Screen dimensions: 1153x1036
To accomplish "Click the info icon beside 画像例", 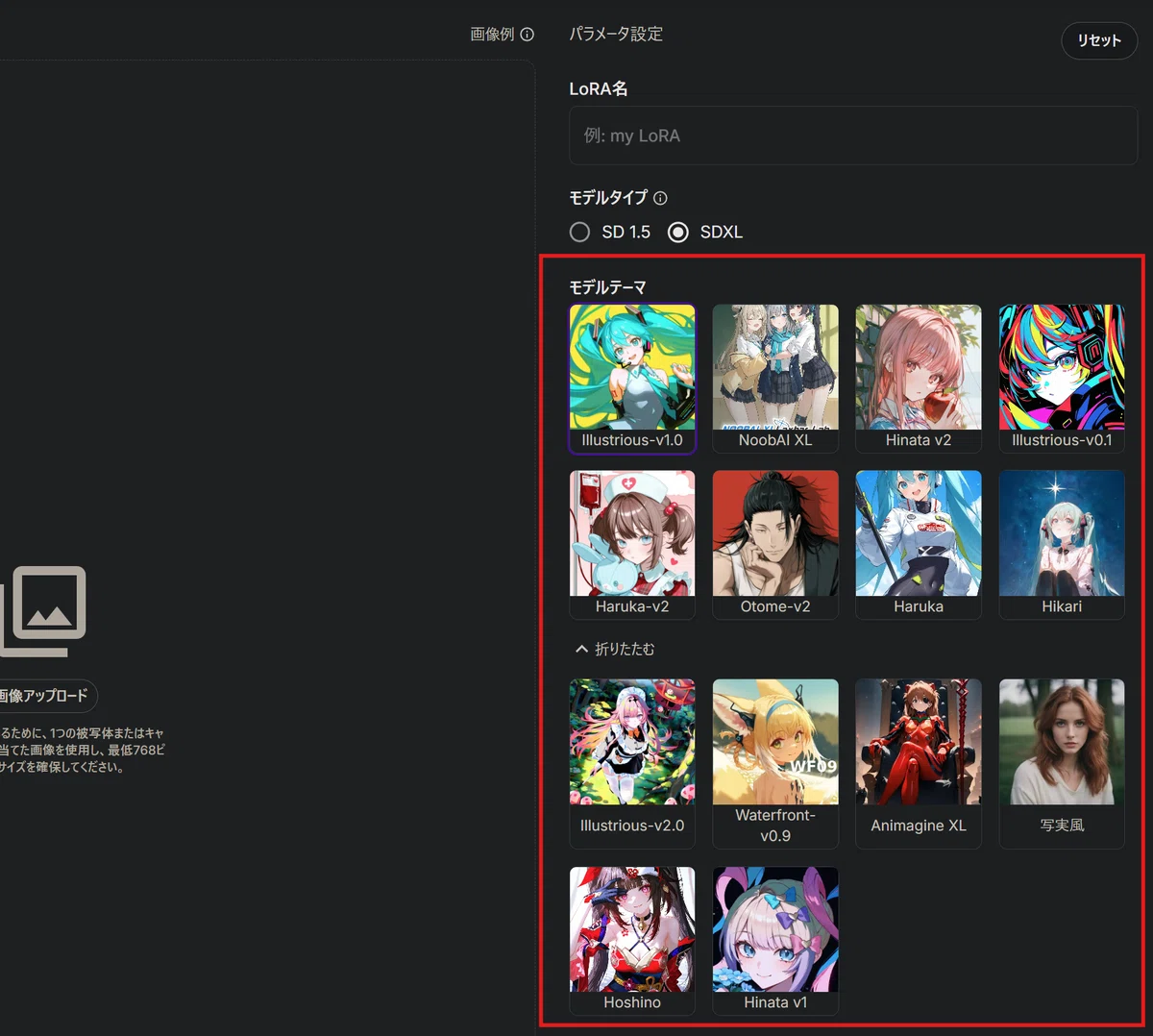I will tap(527, 35).
